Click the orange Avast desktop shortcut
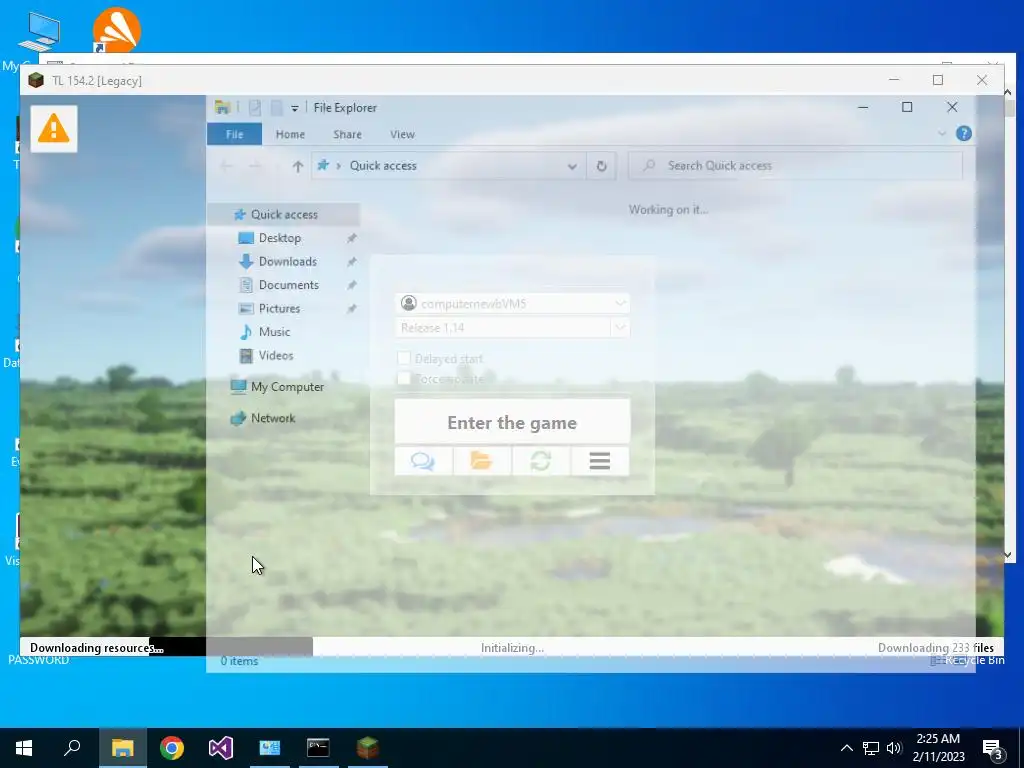The width and height of the screenshot is (1024, 768). click(x=116, y=30)
